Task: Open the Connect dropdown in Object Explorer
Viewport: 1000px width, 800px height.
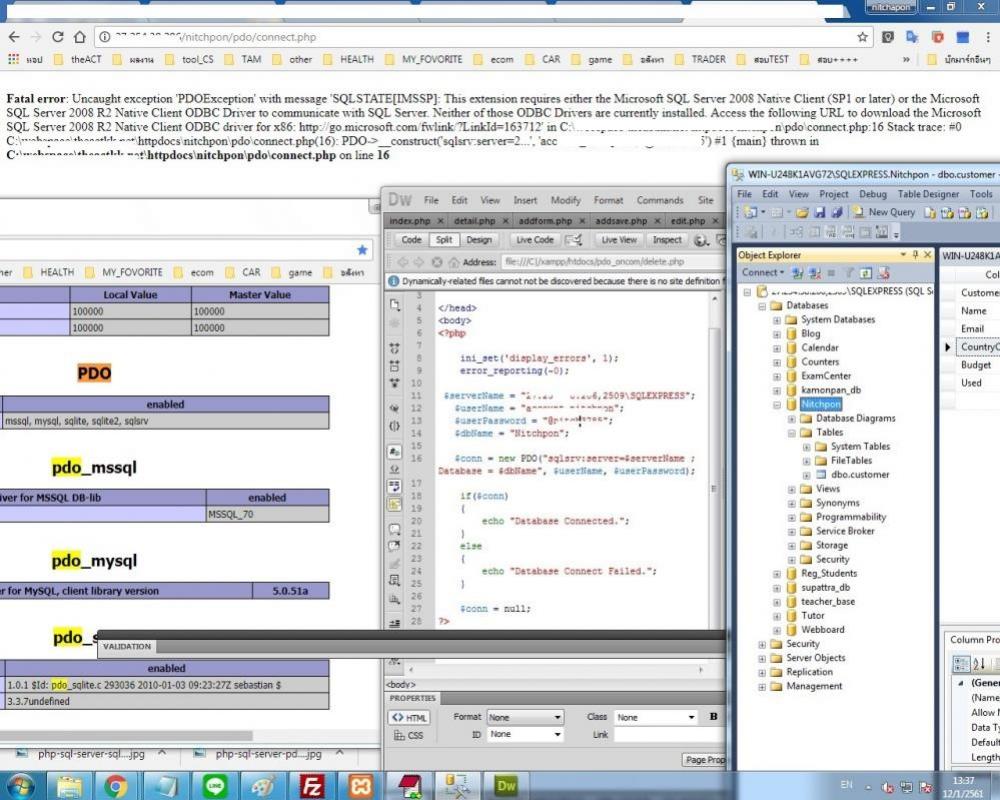Action: tap(762, 272)
